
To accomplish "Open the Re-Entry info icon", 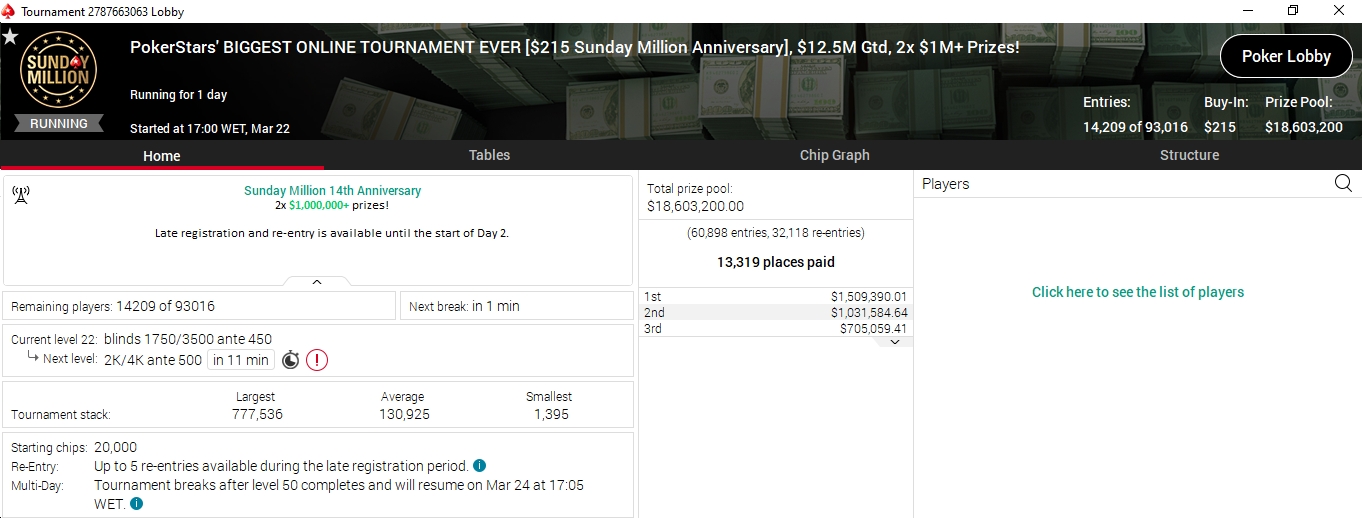I will tap(480, 466).
